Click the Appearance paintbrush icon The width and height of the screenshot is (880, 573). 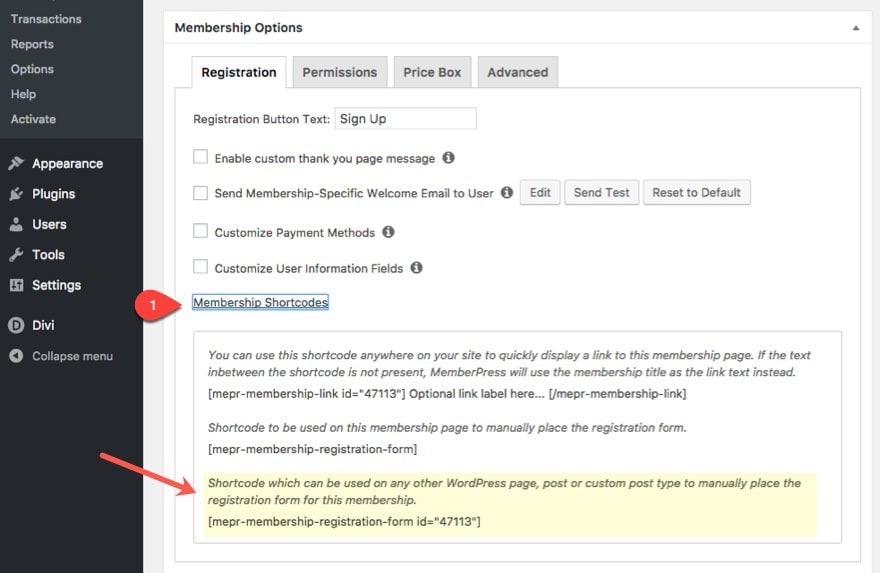click(16, 163)
